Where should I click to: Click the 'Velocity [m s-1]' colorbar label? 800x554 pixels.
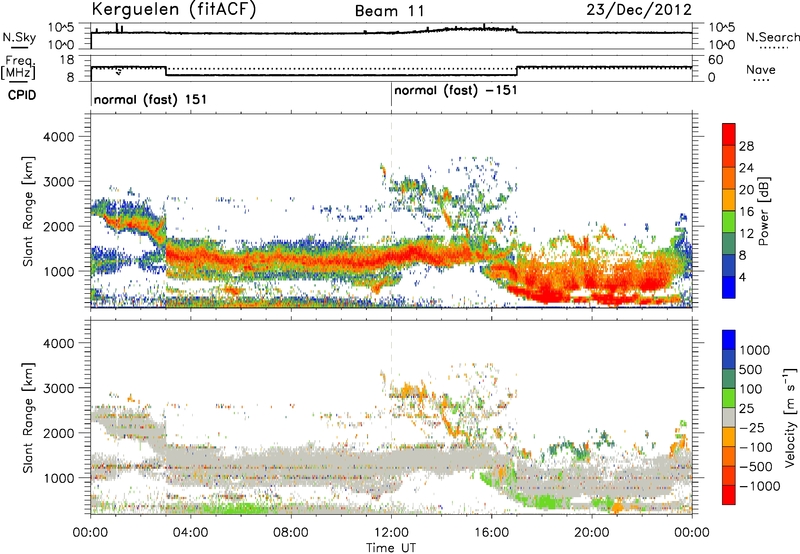[x=790, y=418]
